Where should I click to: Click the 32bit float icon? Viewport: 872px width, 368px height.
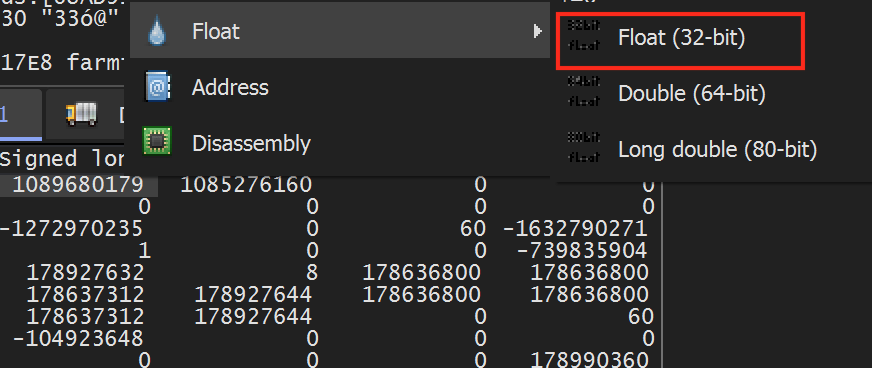pos(584,35)
